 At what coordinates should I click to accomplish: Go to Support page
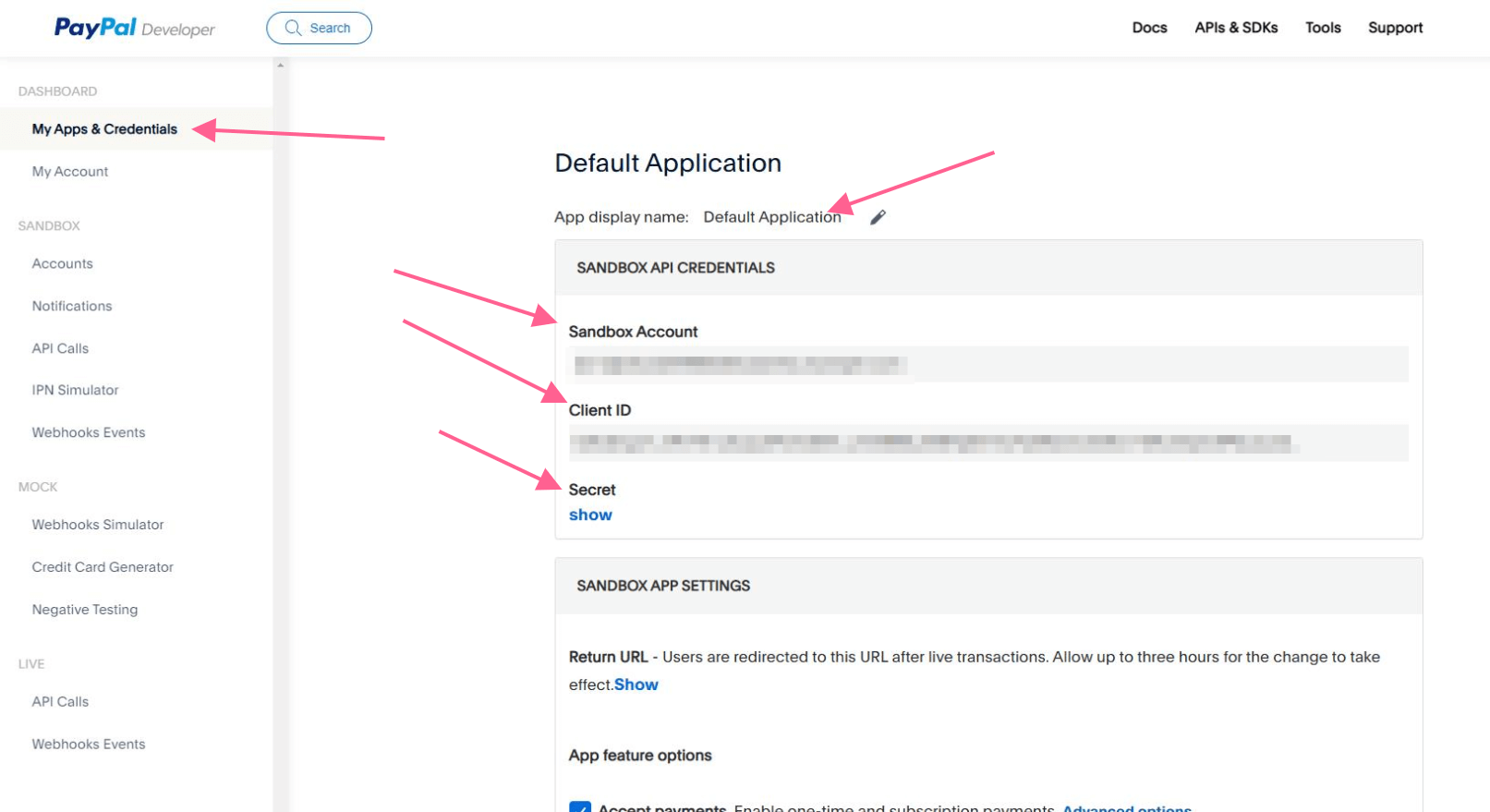1395,28
